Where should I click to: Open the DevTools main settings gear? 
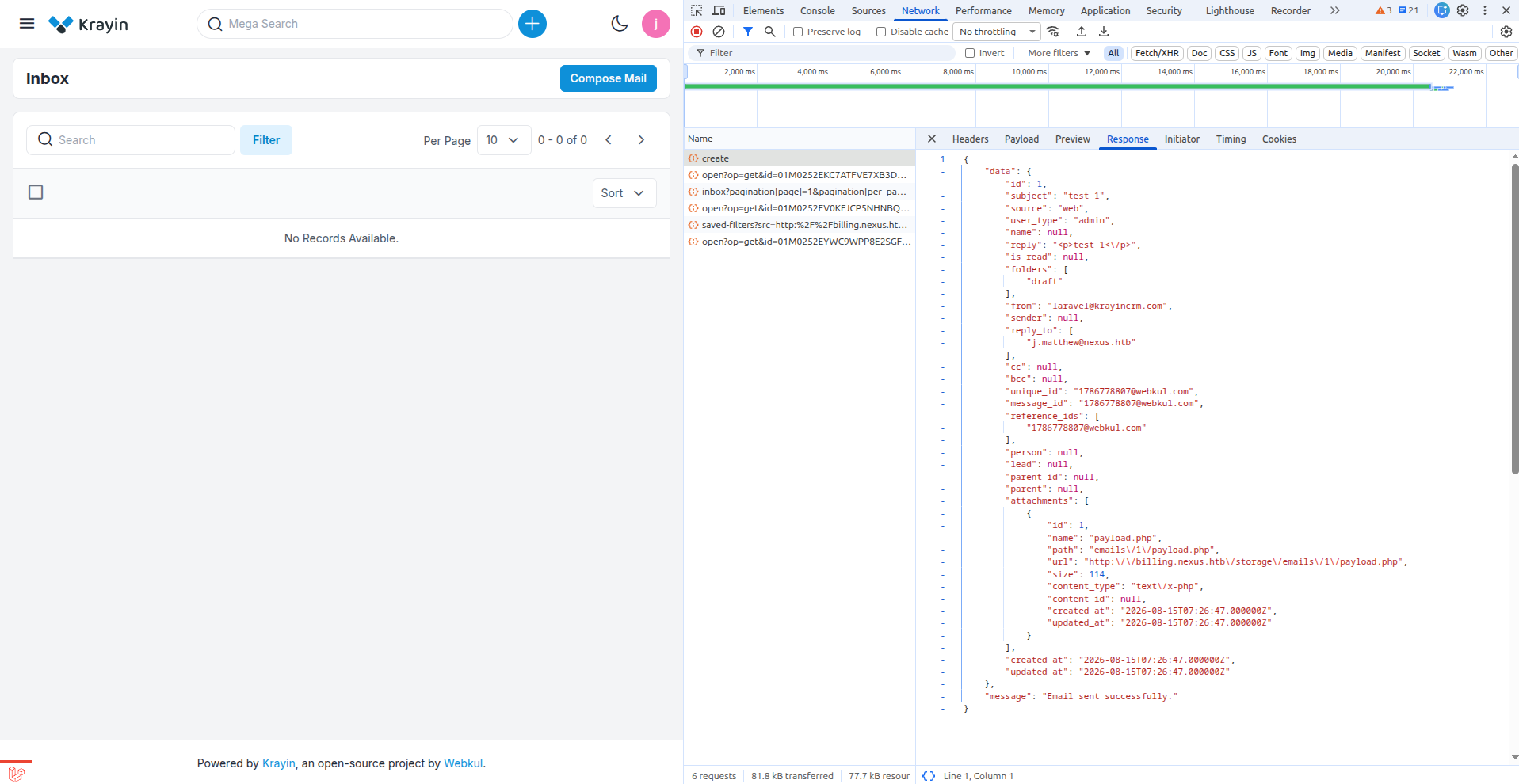tap(1463, 10)
